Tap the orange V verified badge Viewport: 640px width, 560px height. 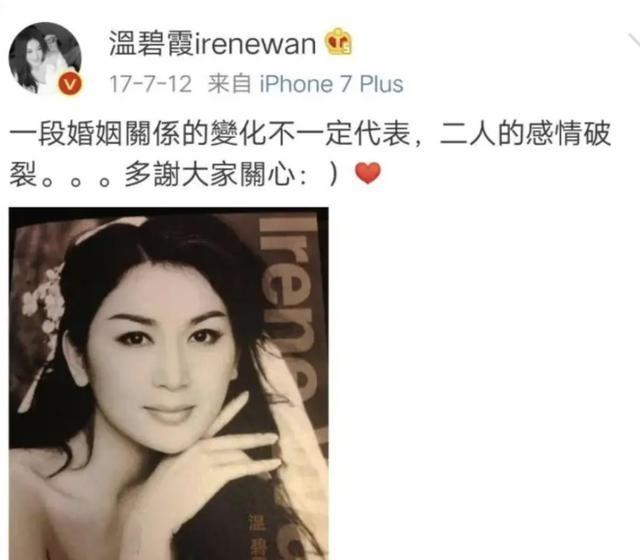[70, 84]
